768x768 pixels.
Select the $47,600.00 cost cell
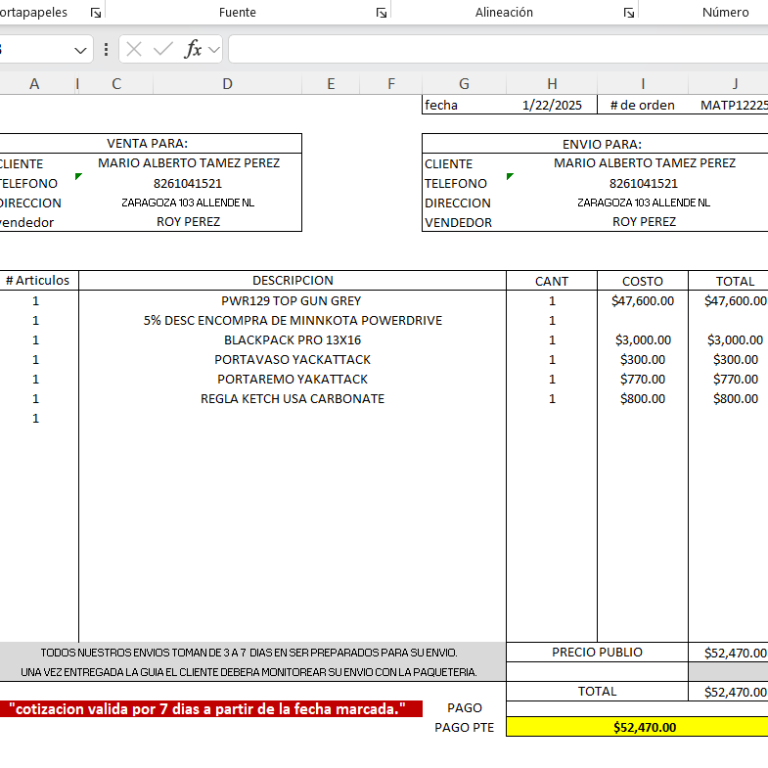643,301
